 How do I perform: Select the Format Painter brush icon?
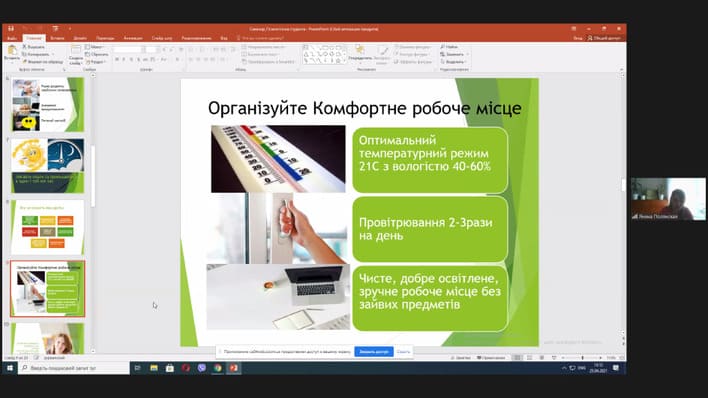(25, 61)
